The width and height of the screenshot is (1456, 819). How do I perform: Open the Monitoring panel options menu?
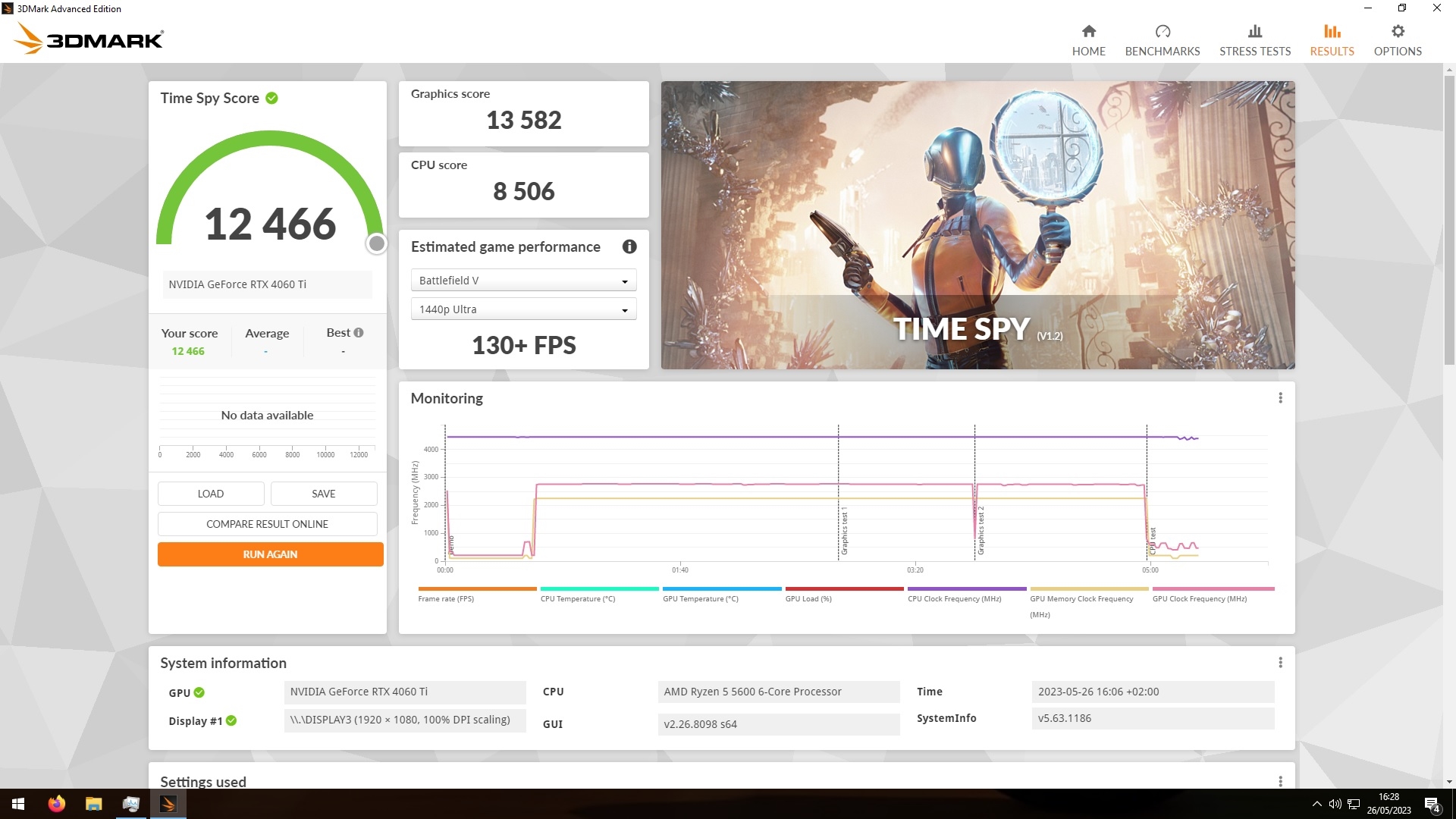(x=1280, y=398)
